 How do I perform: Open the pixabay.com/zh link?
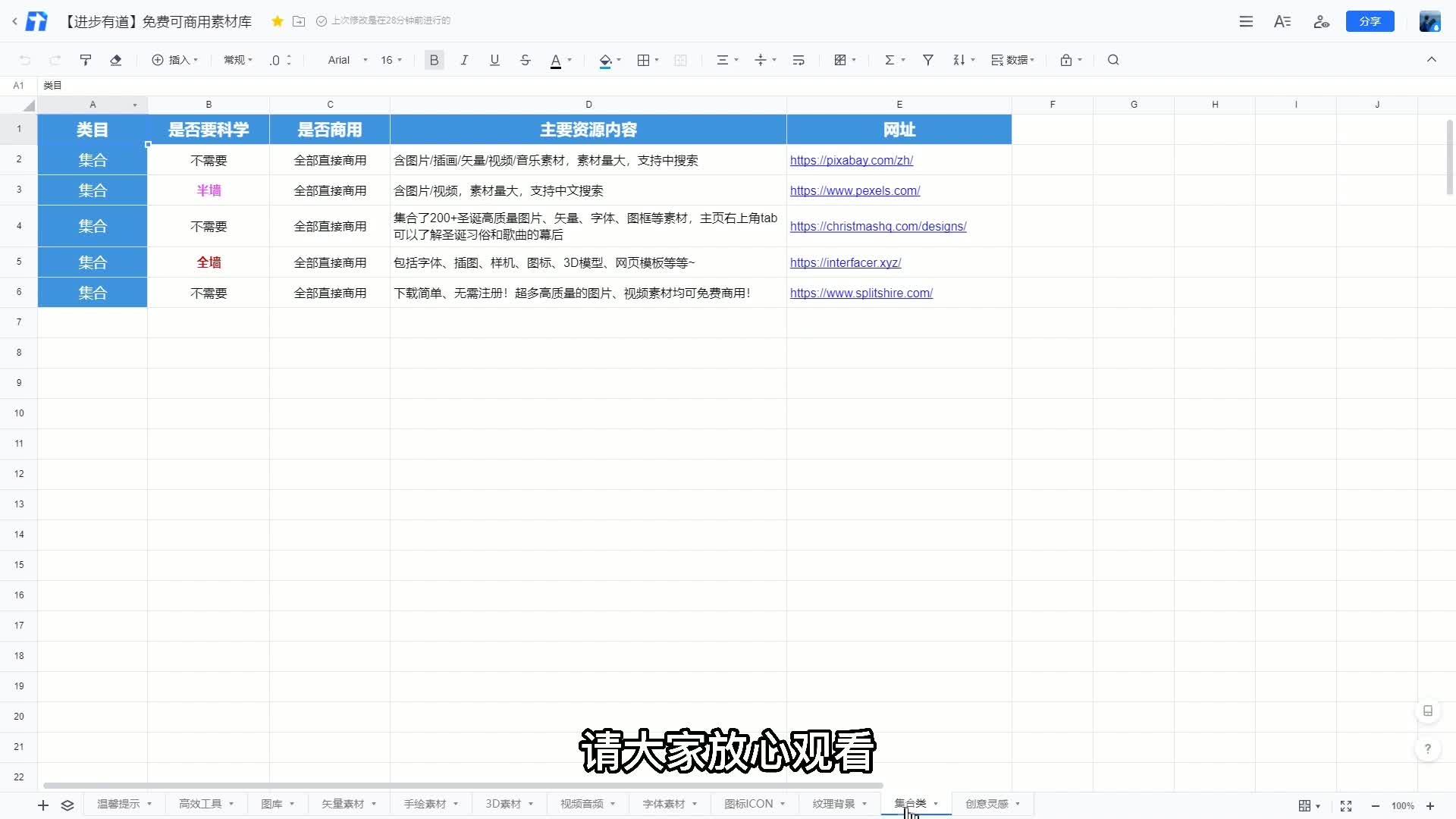[x=851, y=160]
